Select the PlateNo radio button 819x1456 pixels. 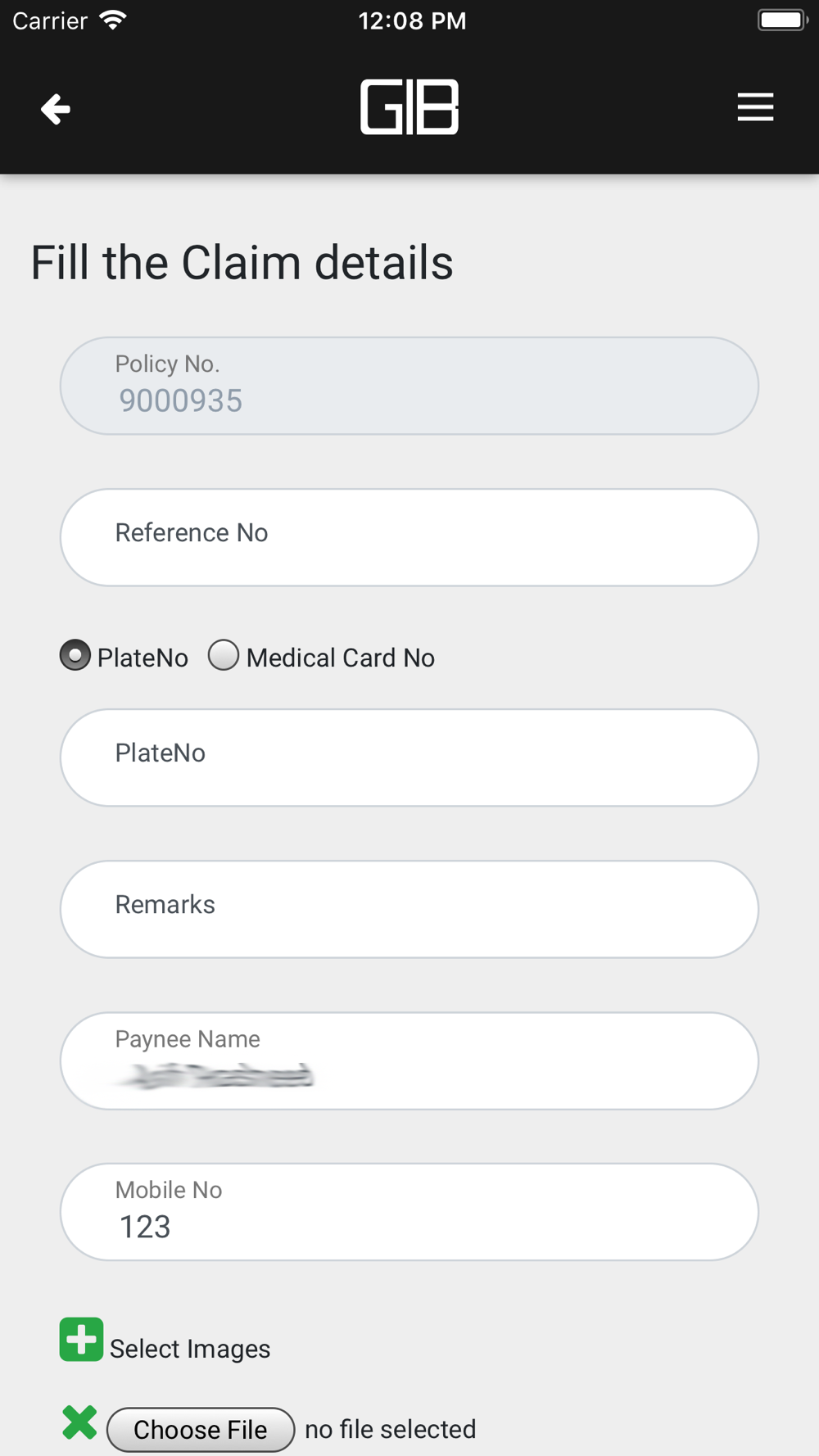[x=75, y=655]
